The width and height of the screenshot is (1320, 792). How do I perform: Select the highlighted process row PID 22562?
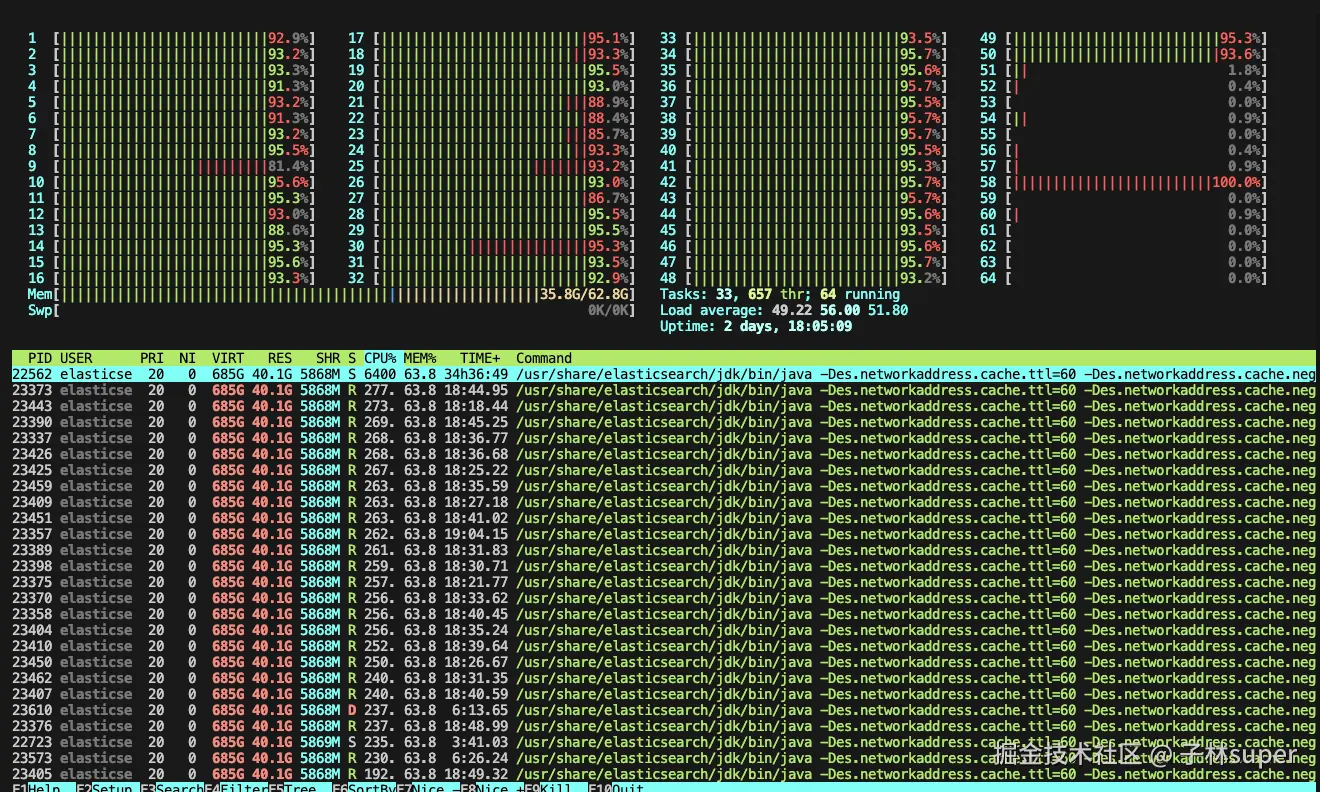pyautogui.click(x=664, y=374)
